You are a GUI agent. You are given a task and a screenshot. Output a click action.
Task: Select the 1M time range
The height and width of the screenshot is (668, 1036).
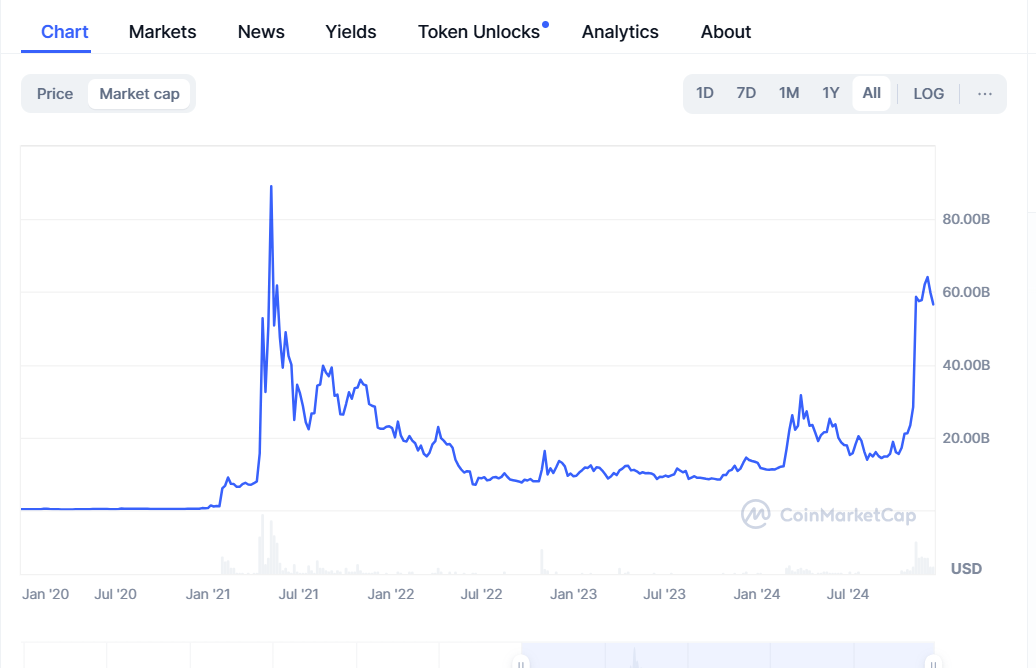789,94
